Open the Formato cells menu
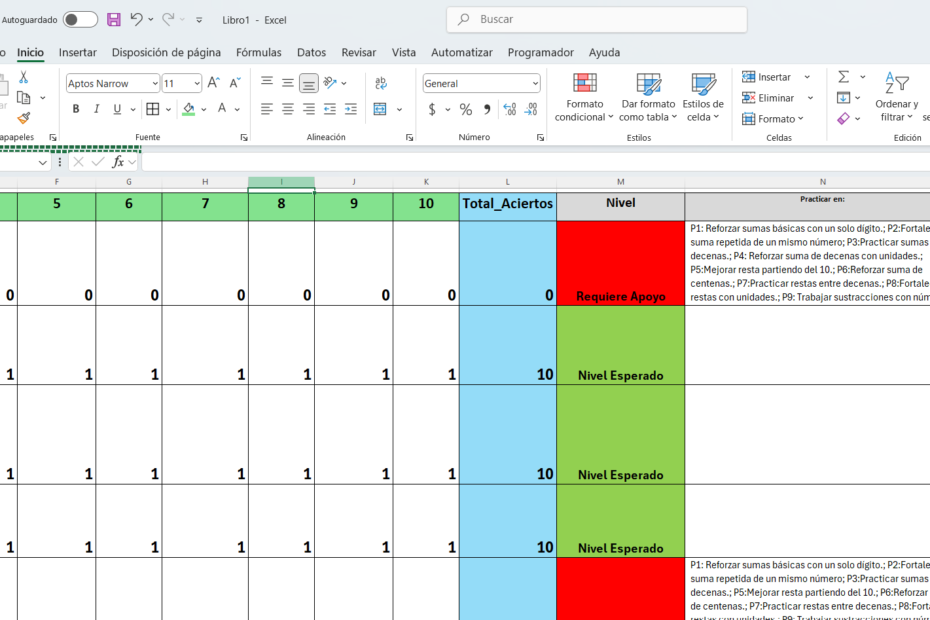This screenshot has height=620, width=930. pyautogui.click(x=773, y=119)
